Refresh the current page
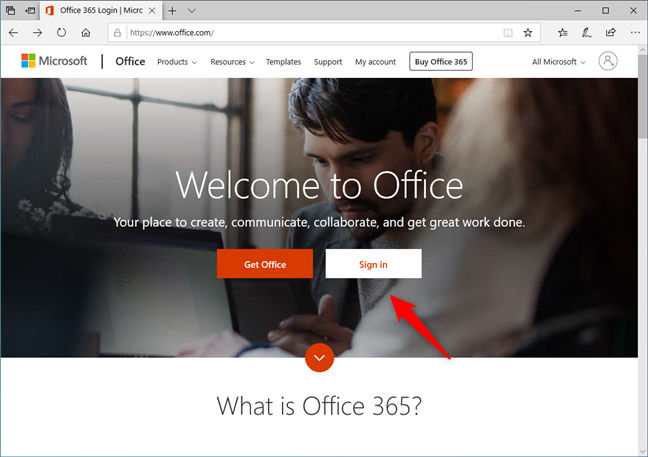Viewport: 648px width, 457px height. pyautogui.click(x=62, y=33)
